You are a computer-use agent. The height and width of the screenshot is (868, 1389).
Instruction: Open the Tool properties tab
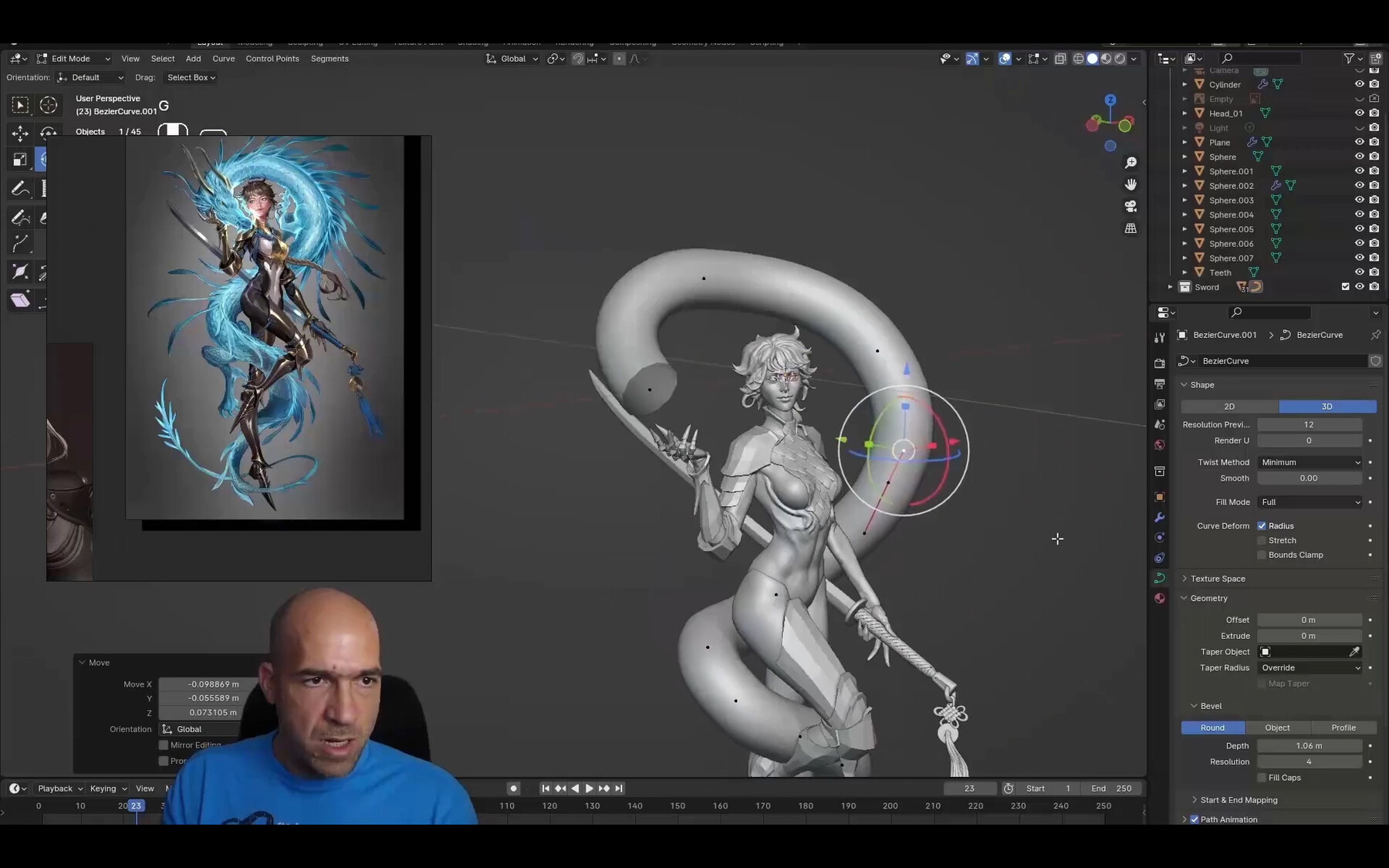pos(1159,337)
